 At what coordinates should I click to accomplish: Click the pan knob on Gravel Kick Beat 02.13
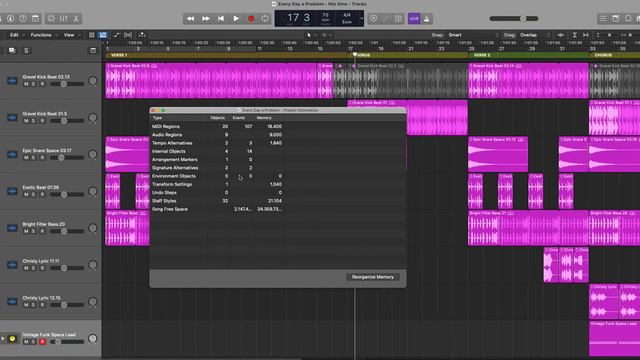coord(93,81)
